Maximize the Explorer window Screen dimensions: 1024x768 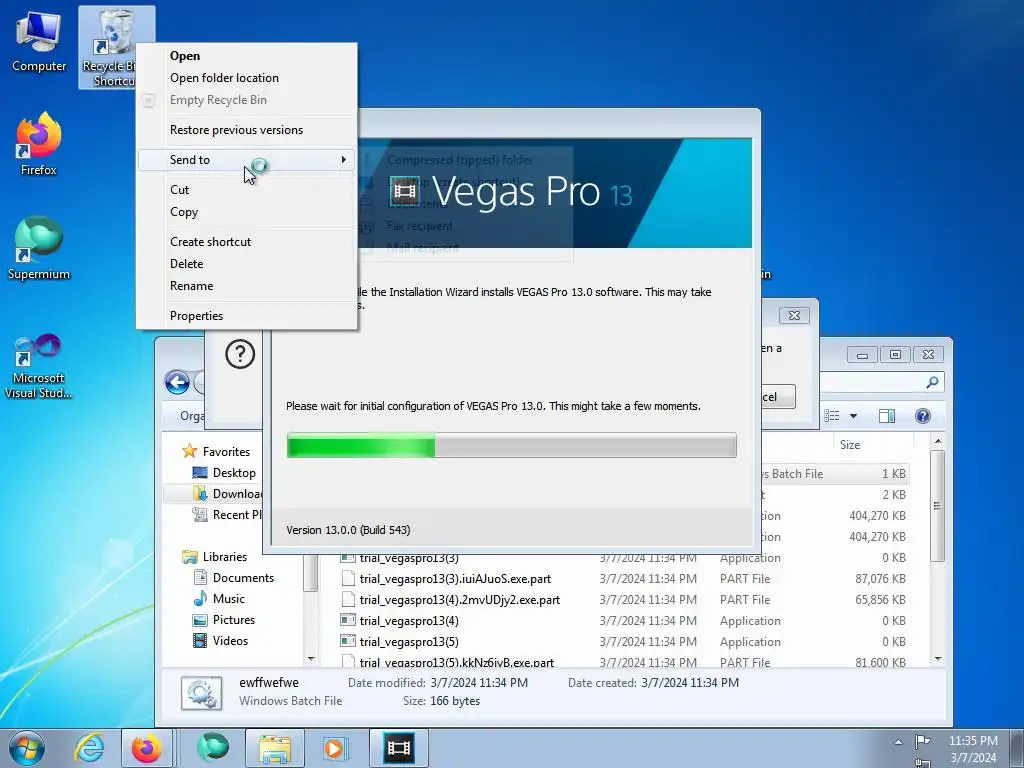tap(895, 355)
